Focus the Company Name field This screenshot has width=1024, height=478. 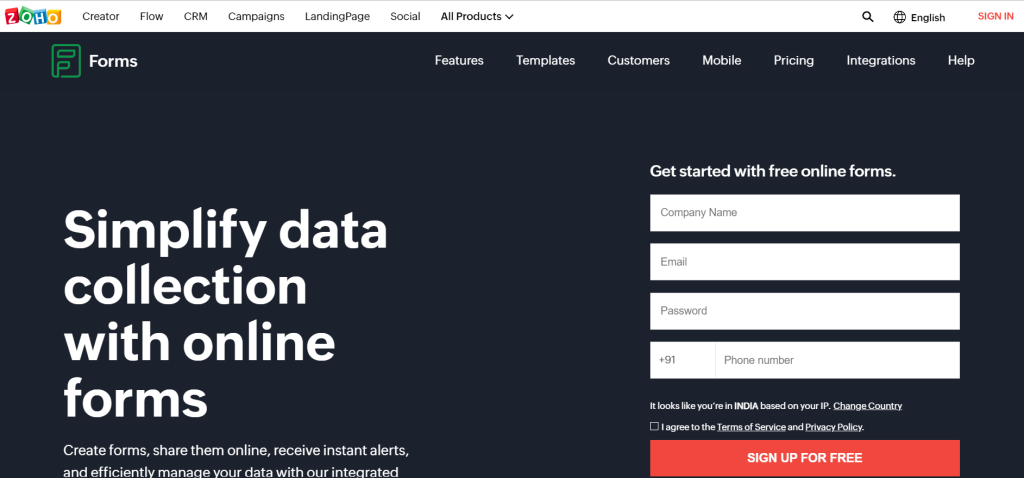805,212
